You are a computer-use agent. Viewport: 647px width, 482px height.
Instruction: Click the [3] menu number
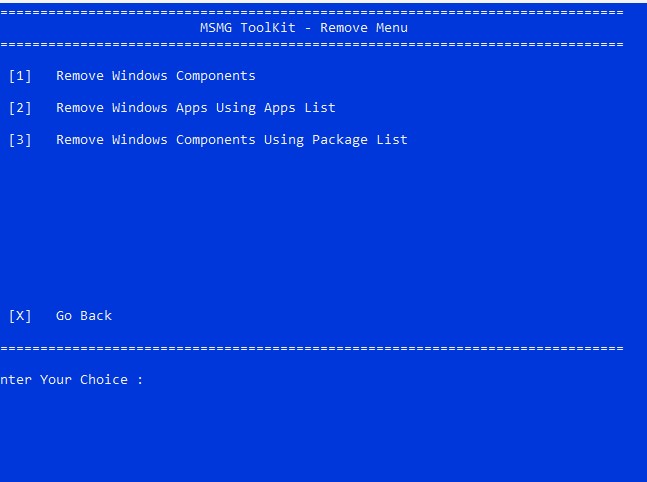20,140
